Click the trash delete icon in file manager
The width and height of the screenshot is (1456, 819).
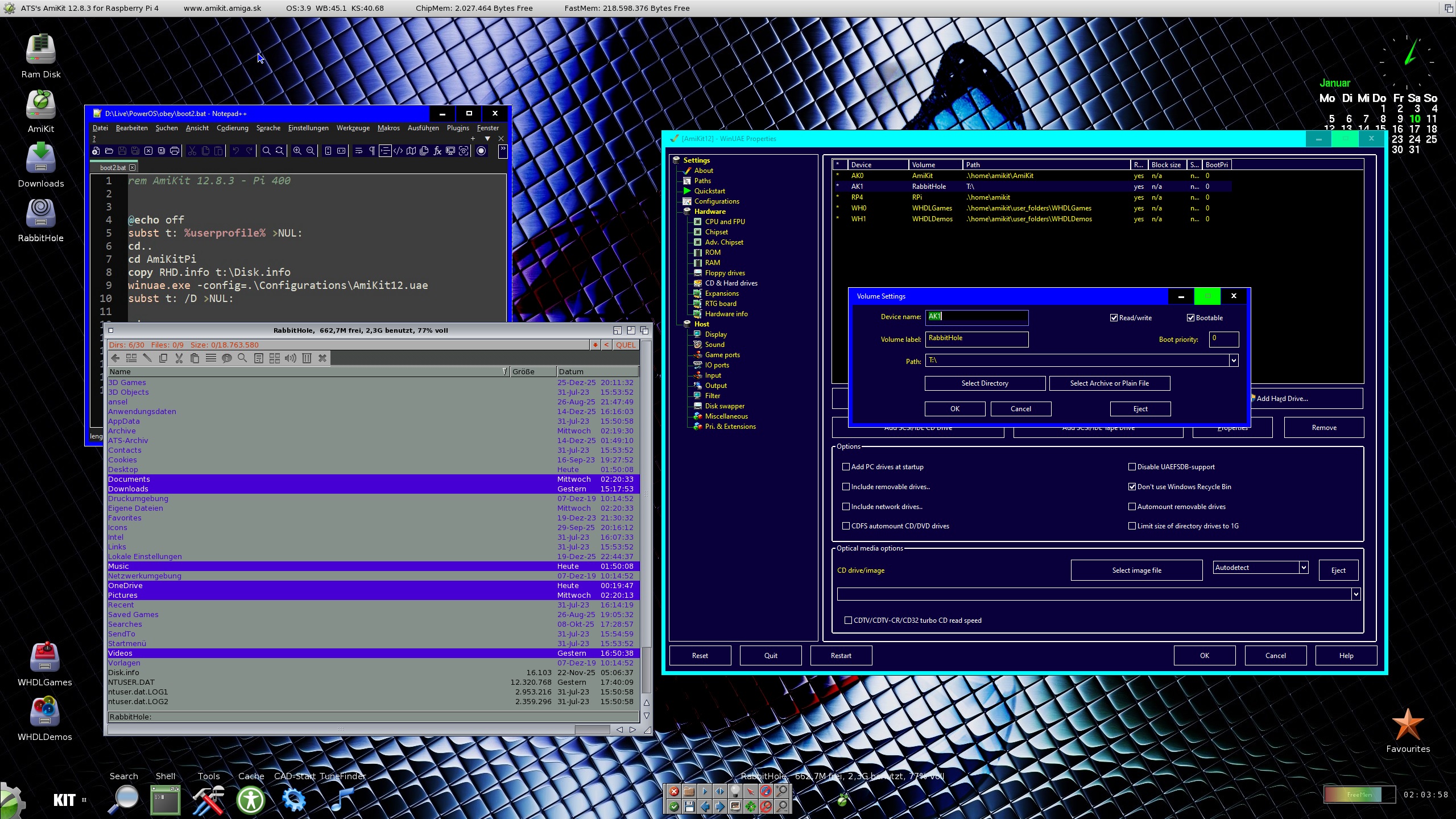[307, 358]
